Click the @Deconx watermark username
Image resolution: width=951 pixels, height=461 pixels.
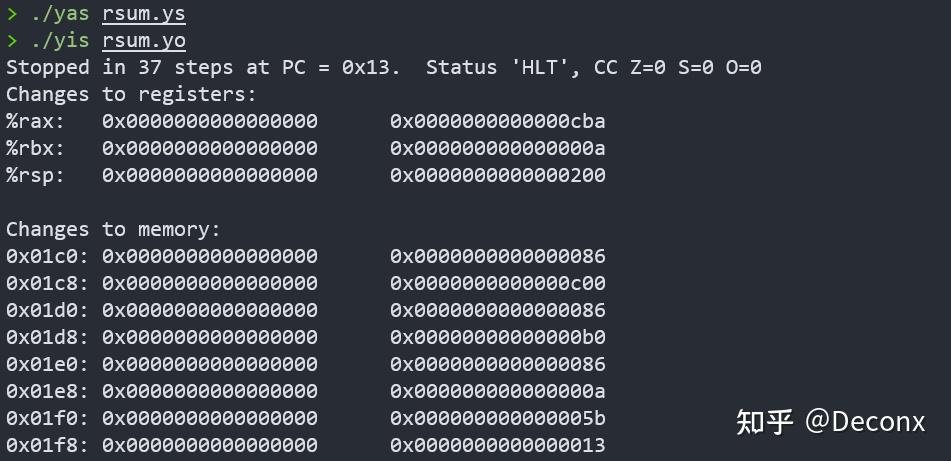(865, 423)
